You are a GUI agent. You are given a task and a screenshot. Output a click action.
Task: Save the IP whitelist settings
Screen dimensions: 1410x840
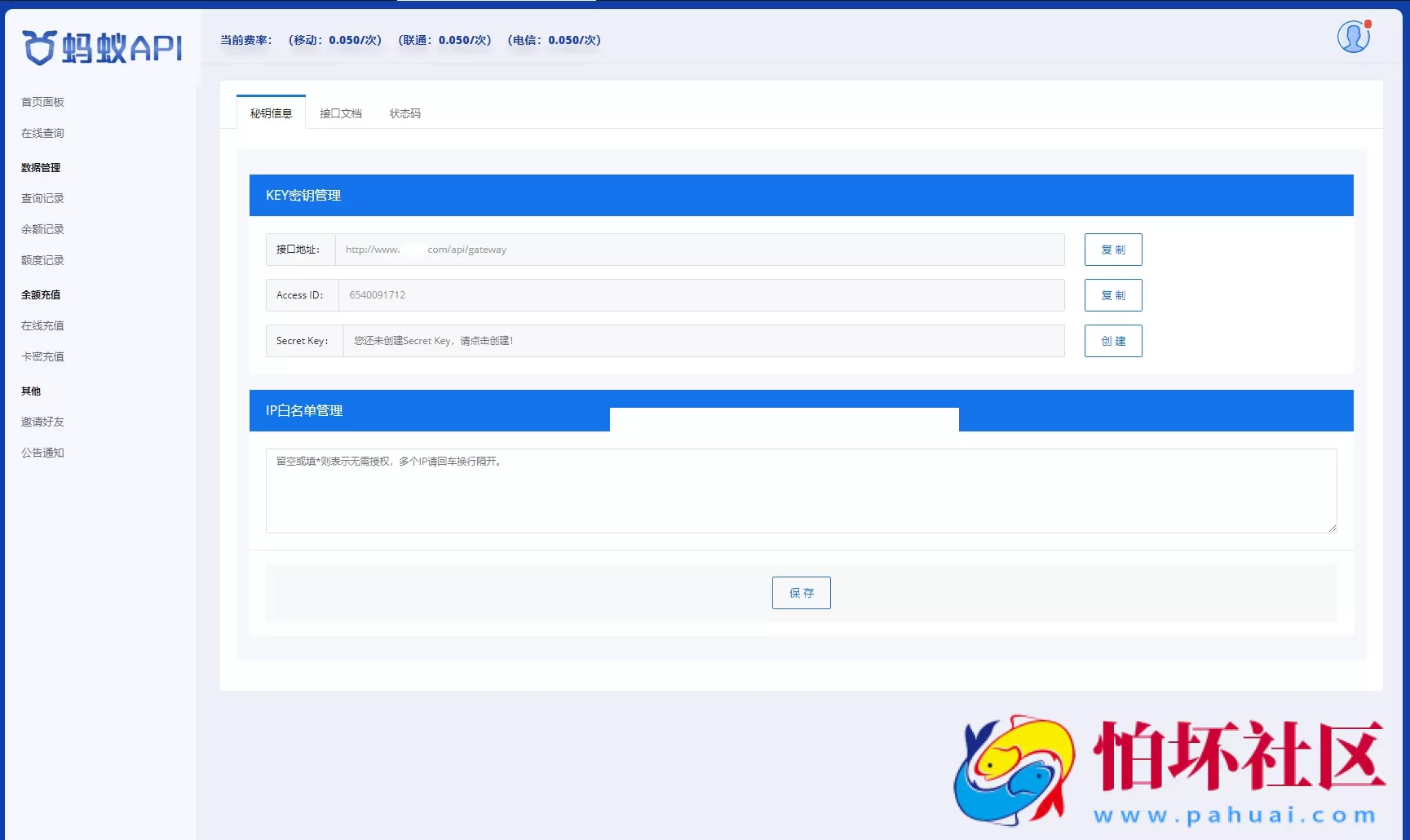click(x=801, y=593)
